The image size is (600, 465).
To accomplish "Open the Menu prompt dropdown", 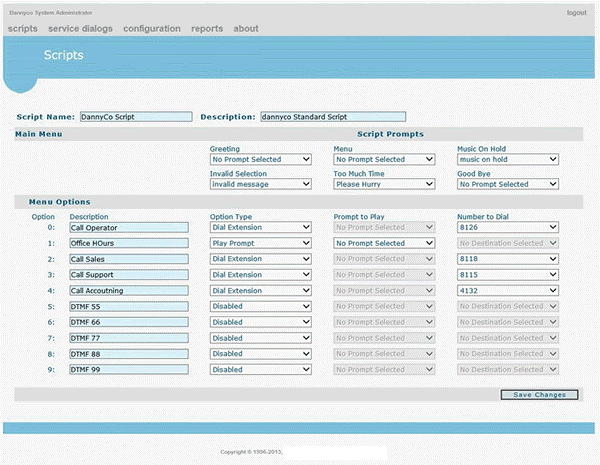I will pos(384,159).
